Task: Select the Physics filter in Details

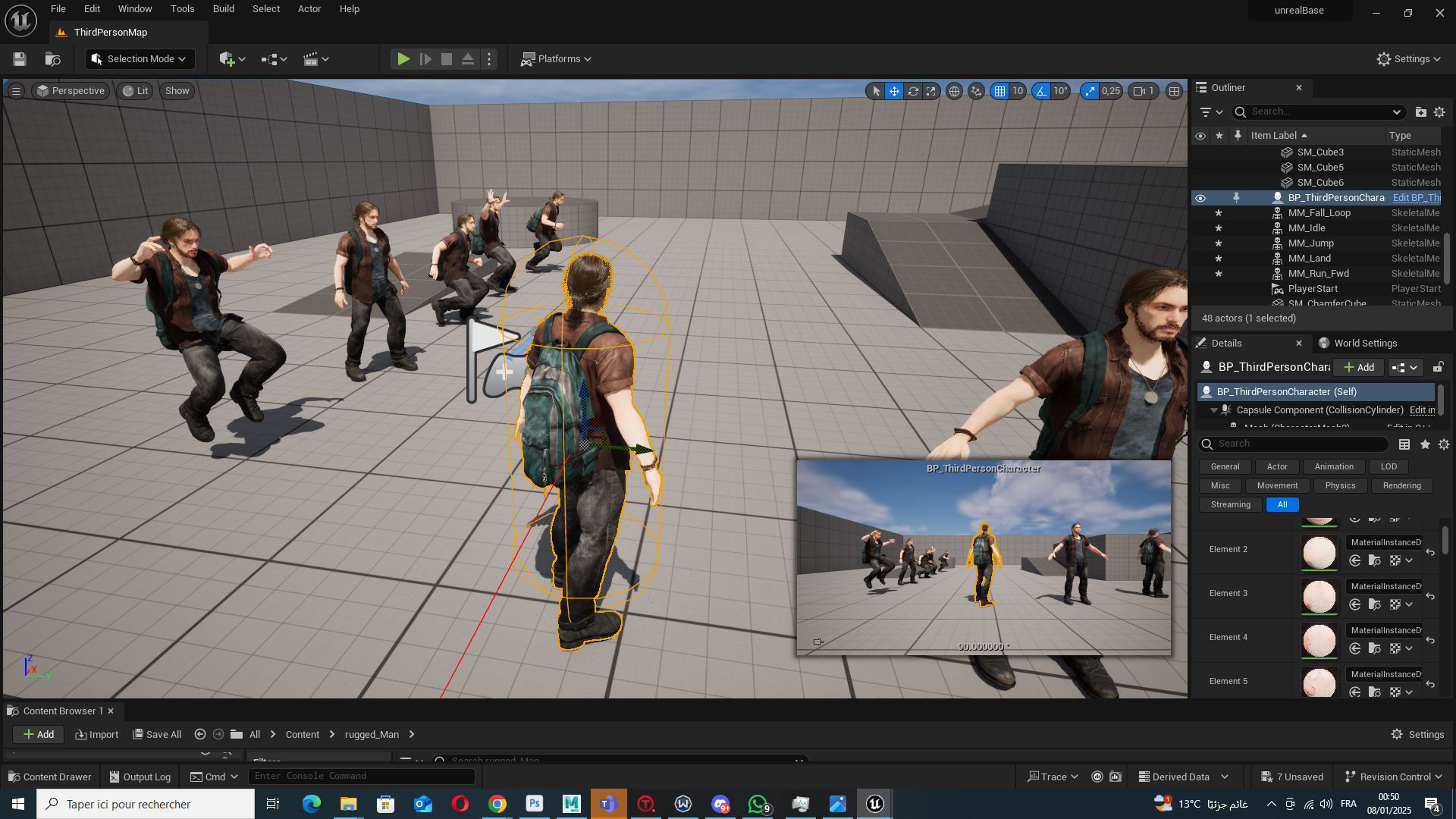Action: [1340, 485]
